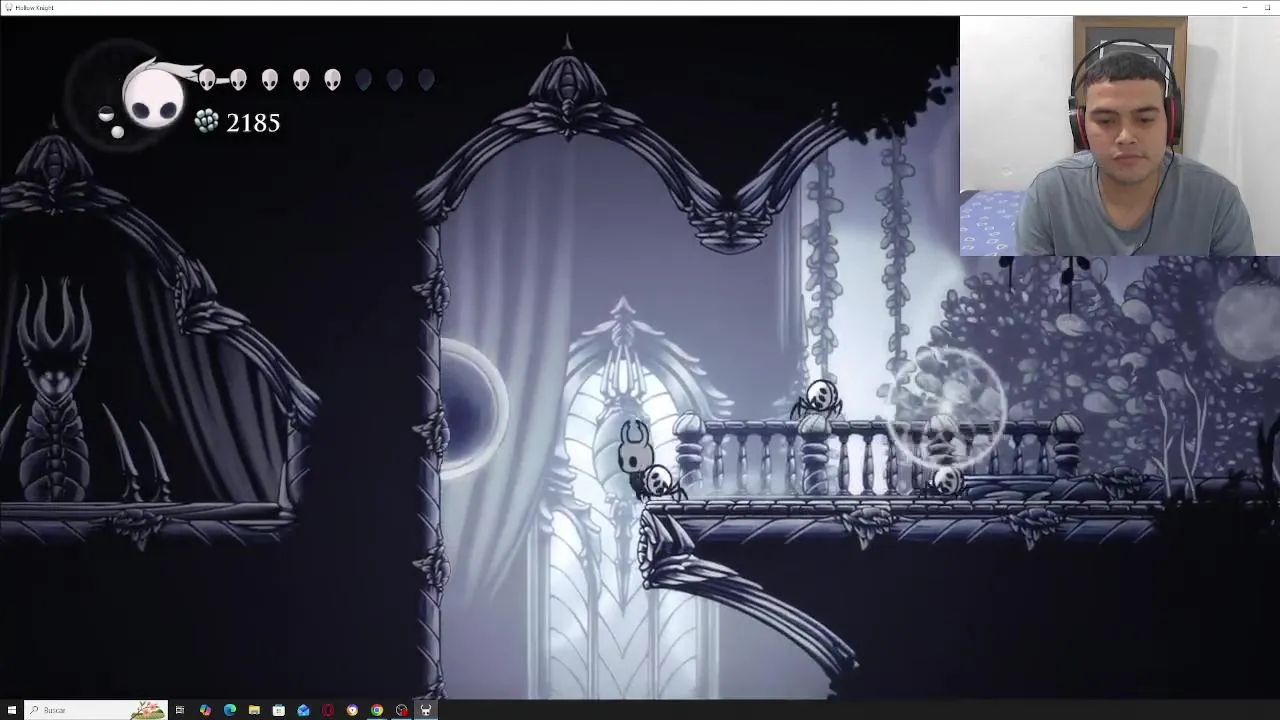Select the Hollow Knight taskbar icon
1280x720 pixels.
tap(426, 710)
